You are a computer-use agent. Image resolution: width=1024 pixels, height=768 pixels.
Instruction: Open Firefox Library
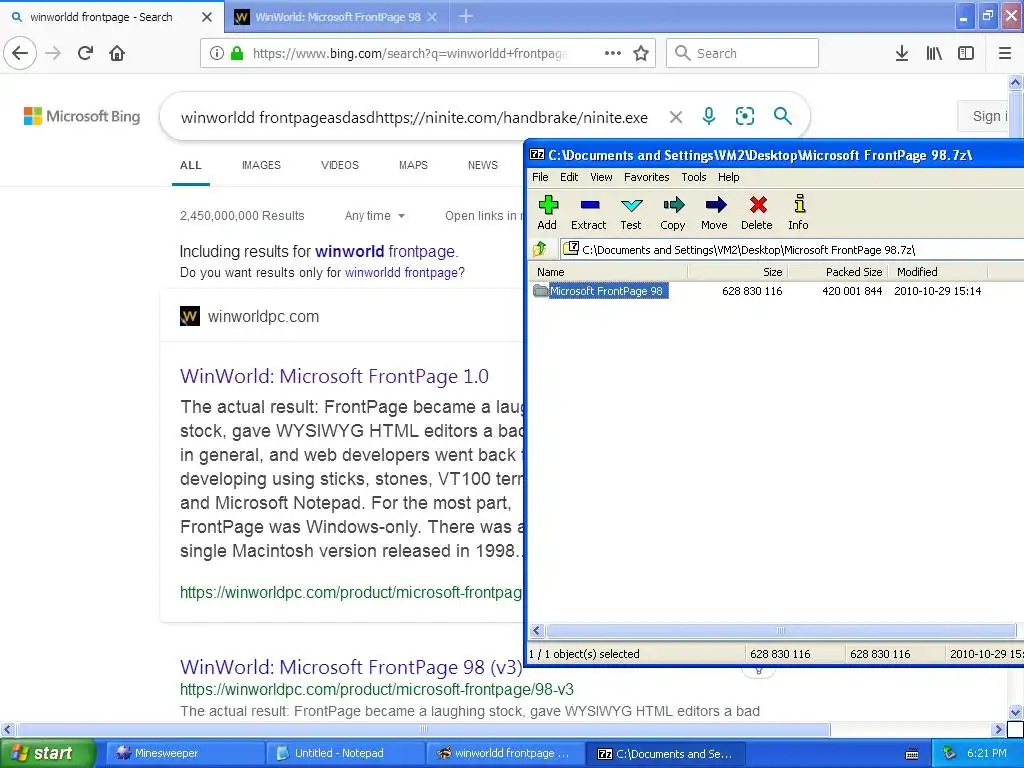point(934,53)
